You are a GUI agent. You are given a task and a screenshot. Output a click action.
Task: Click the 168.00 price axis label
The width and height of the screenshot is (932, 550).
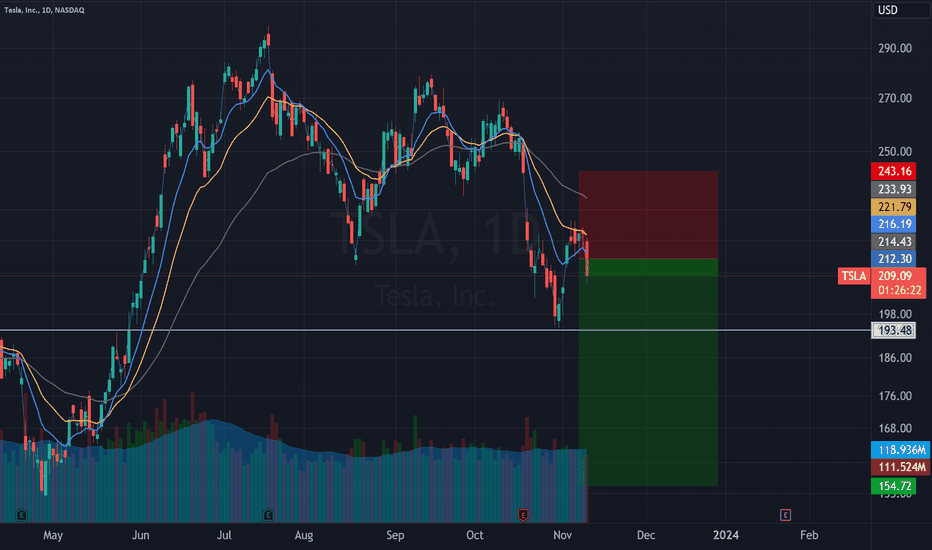(895, 428)
